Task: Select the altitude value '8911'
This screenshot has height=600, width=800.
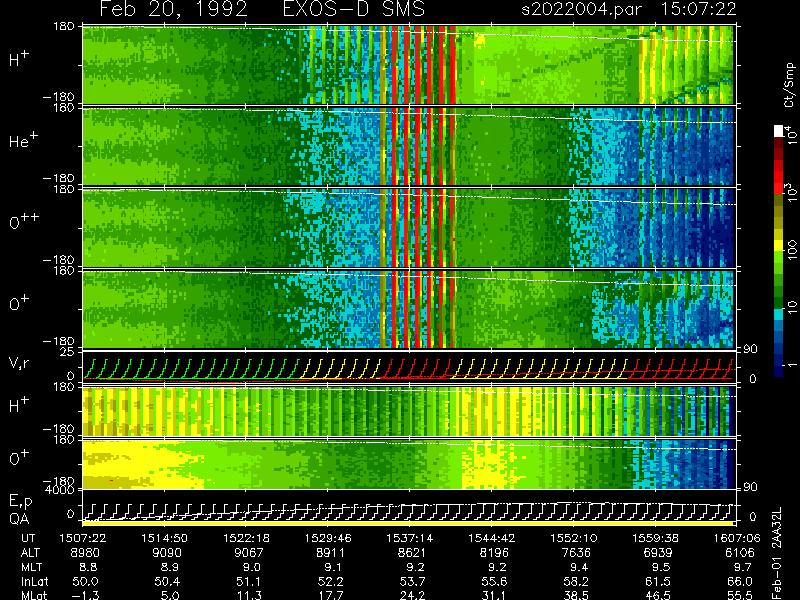Action: (x=331, y=553)
